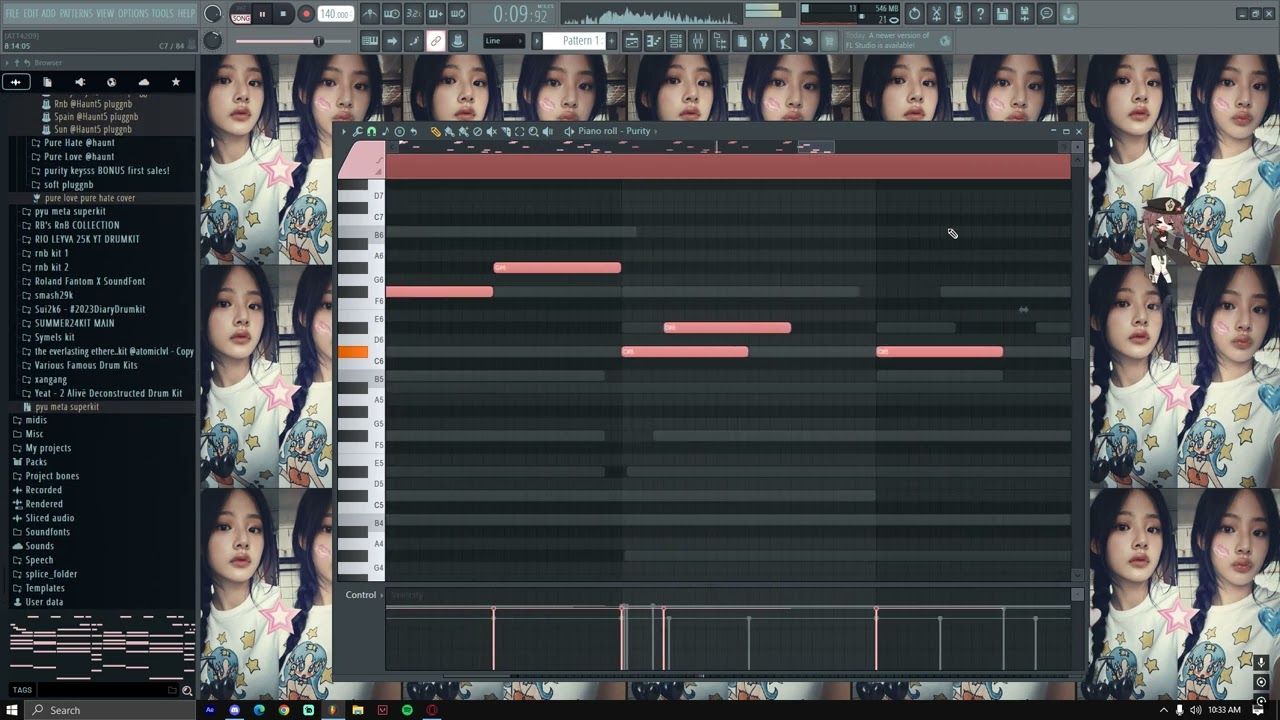Image resolution: width=1280 pixels, height=720 pixels.
Task: Select the piano roll pencil draw tool
Action: [436, 132]
